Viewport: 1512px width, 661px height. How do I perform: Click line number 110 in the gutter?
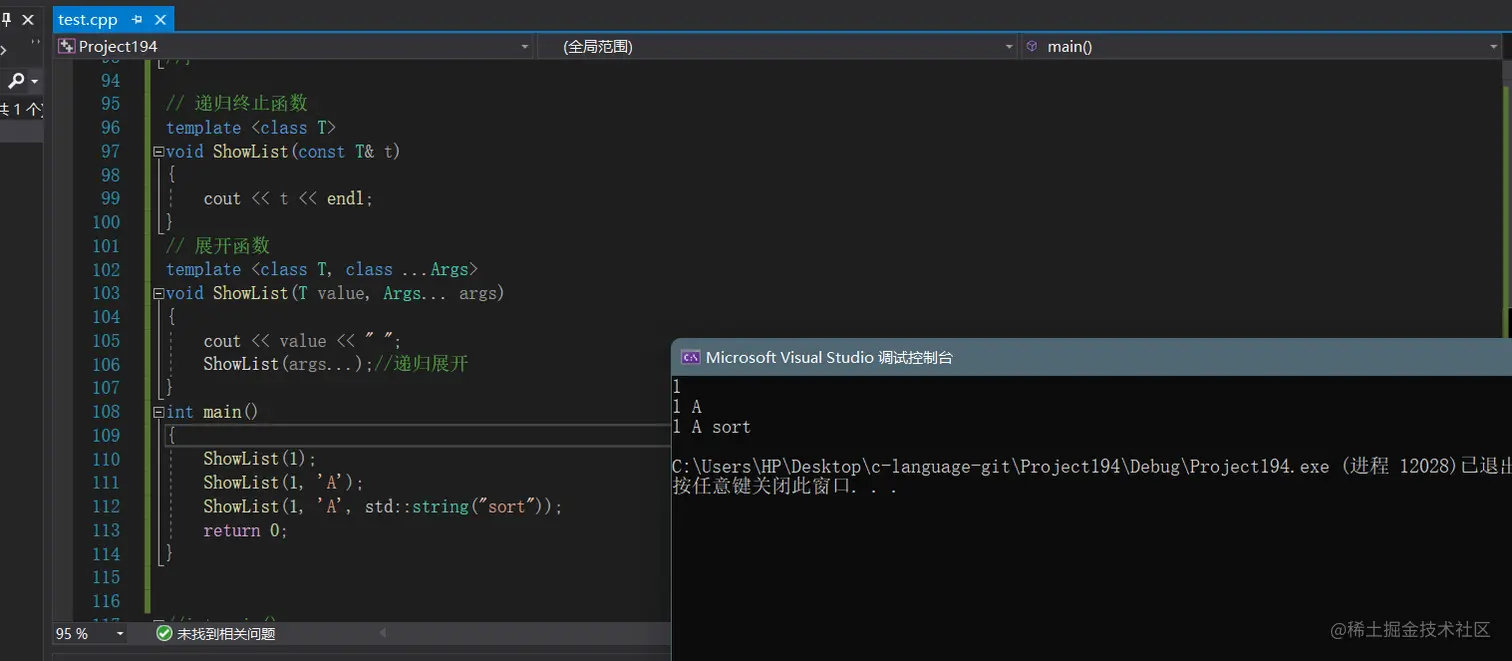[x=104, y=459]
